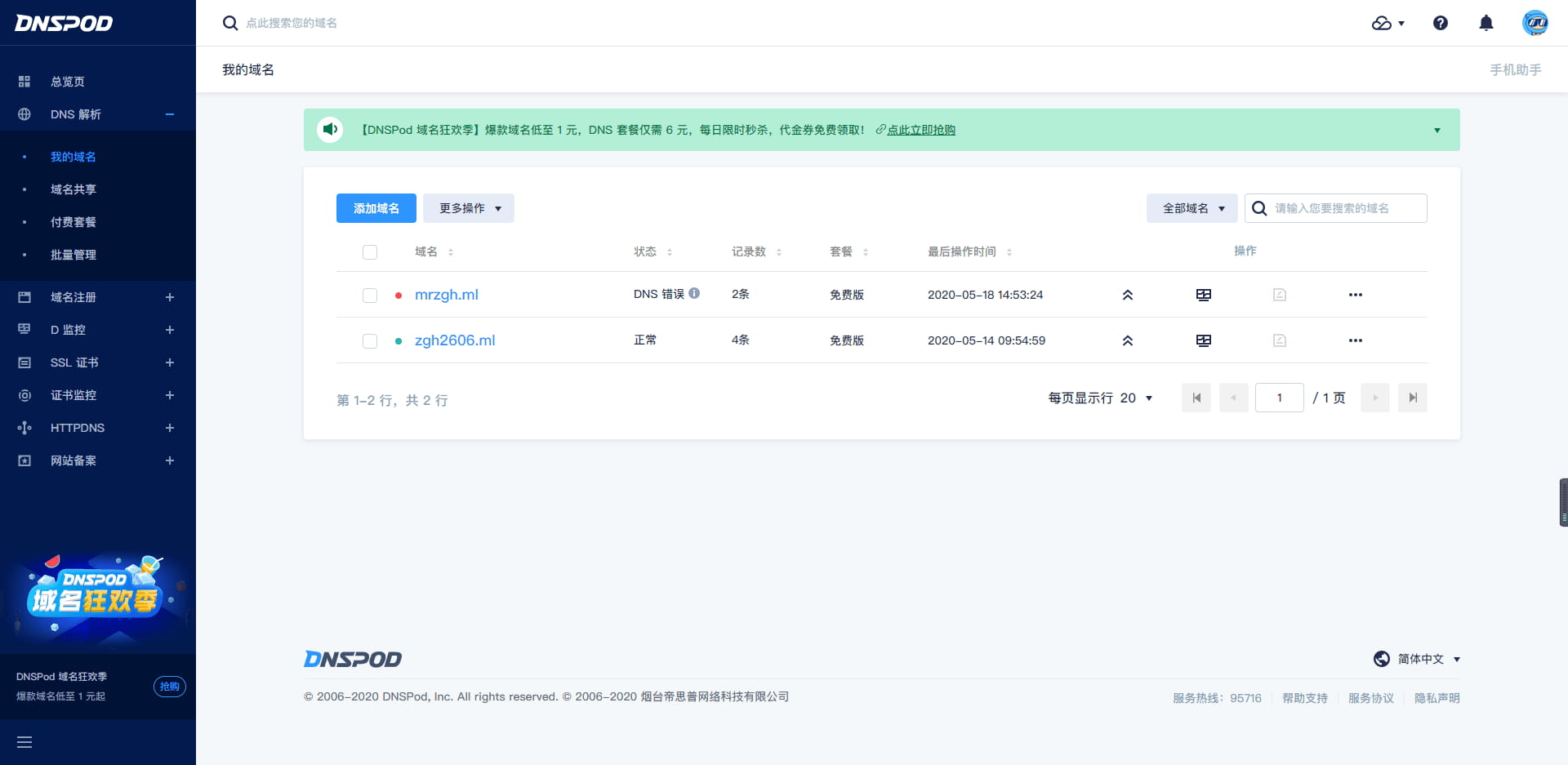Click the announcement speaker icon in banner
The width and height of the screenshot is (1568, 765).
click(330, 130)
